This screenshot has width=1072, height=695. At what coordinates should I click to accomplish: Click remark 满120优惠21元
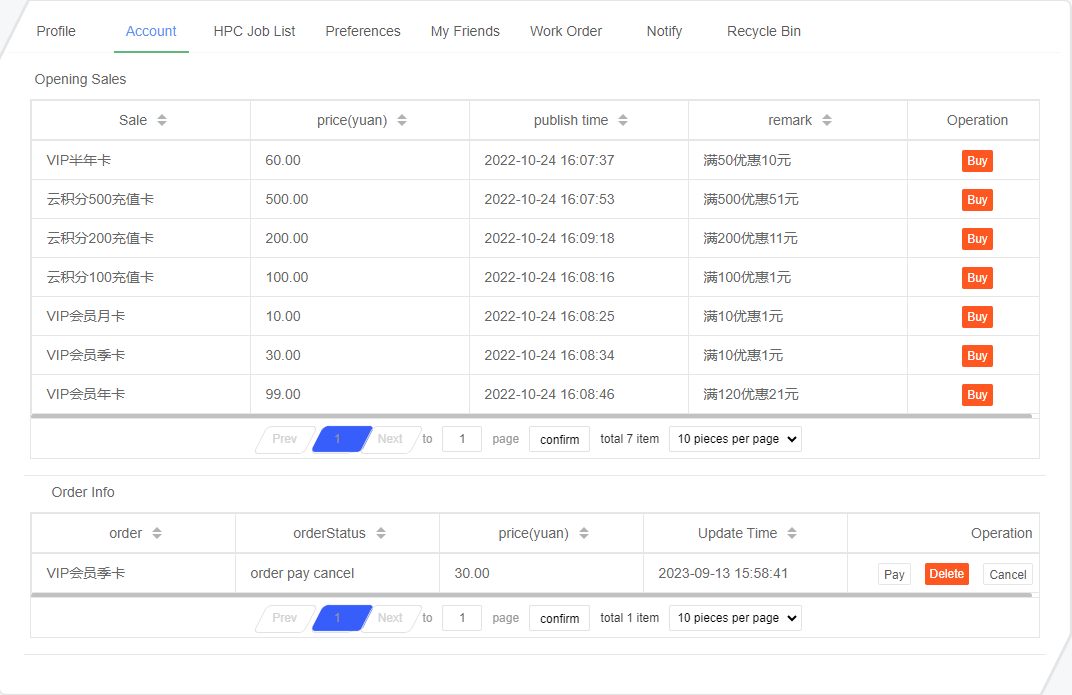pos(751,394)
